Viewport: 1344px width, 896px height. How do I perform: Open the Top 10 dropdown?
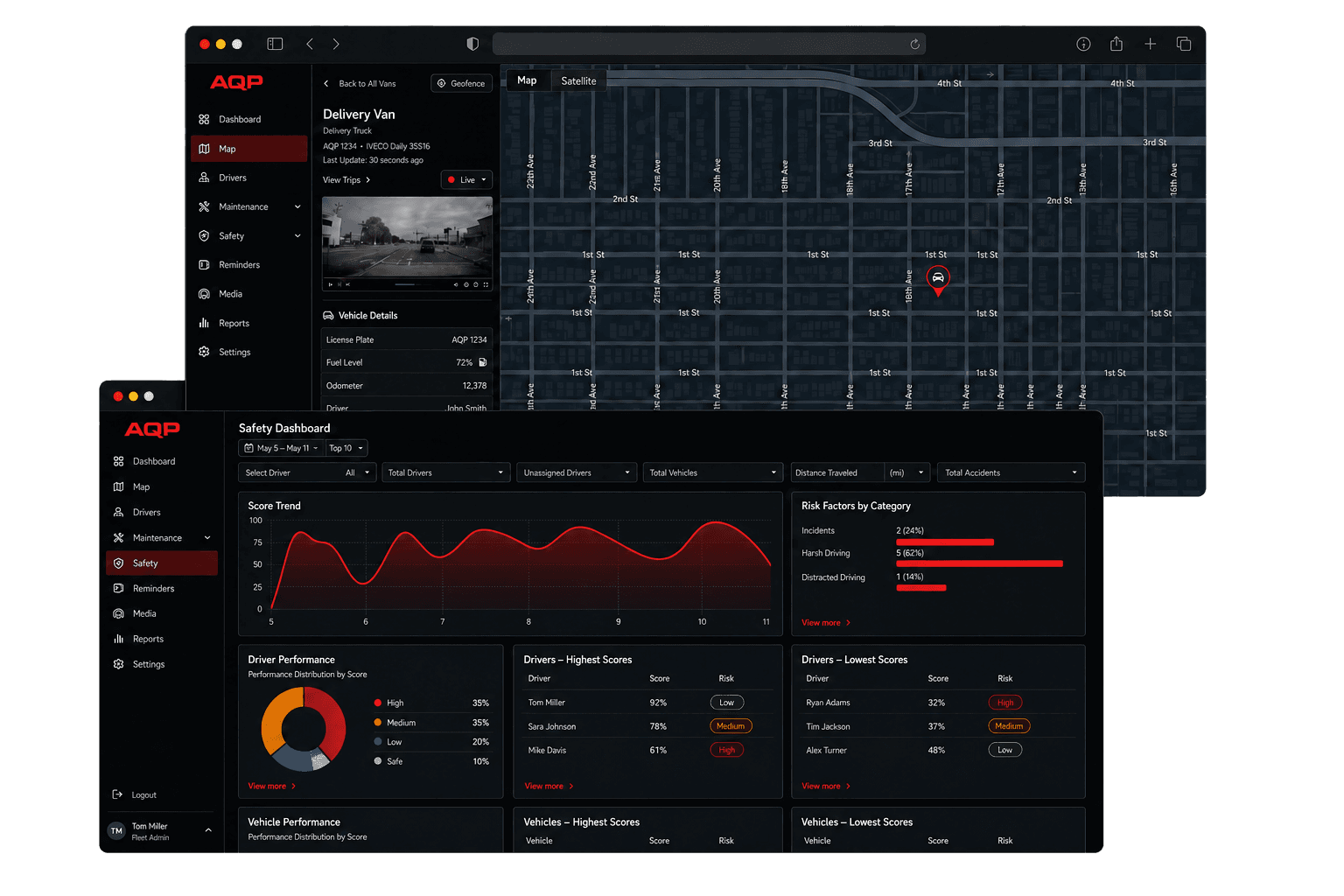point(346,448)
